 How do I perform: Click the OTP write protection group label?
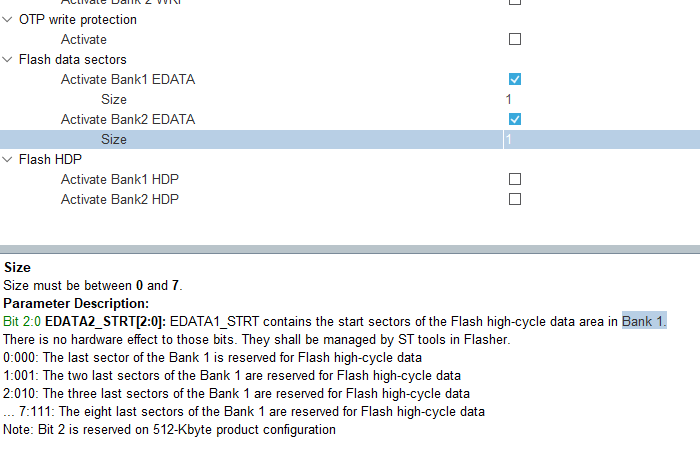tap(78, 20)
